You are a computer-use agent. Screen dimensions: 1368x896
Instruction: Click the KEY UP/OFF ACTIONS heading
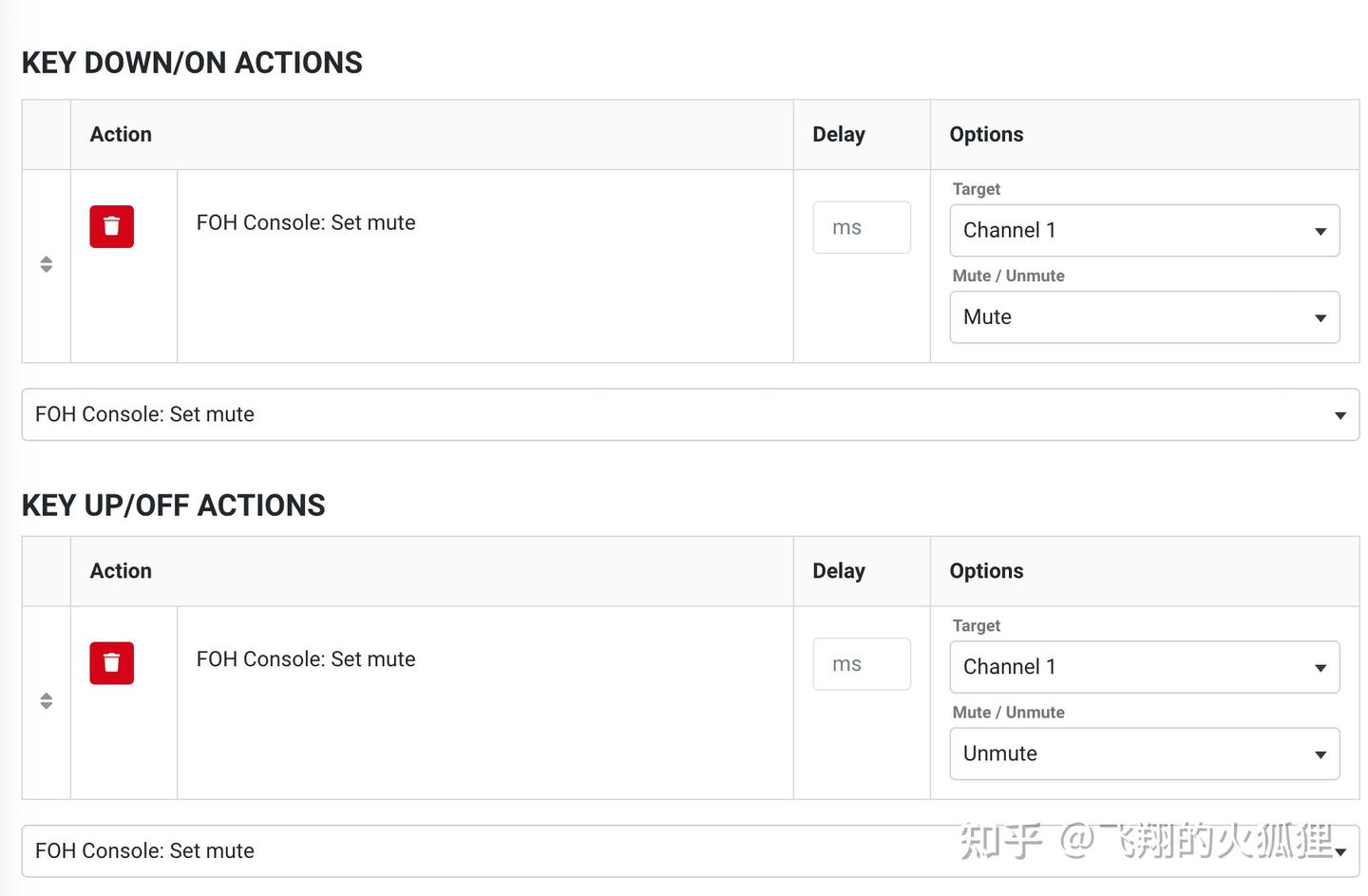tap(174, 505)
